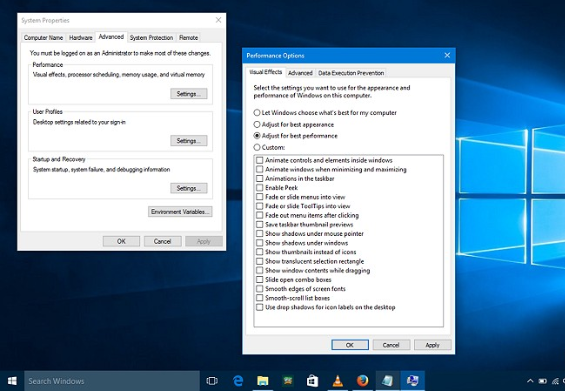Click OK in Performance Options
This screenshot has width=565, height=391.
(350, 345)
